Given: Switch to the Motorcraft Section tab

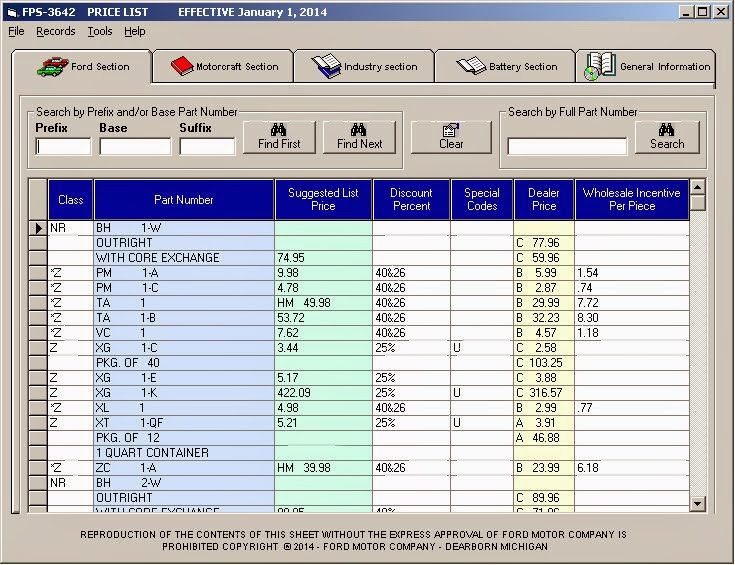Looking at the screenshot, I should pyautogui.click(x=223, y=66).
